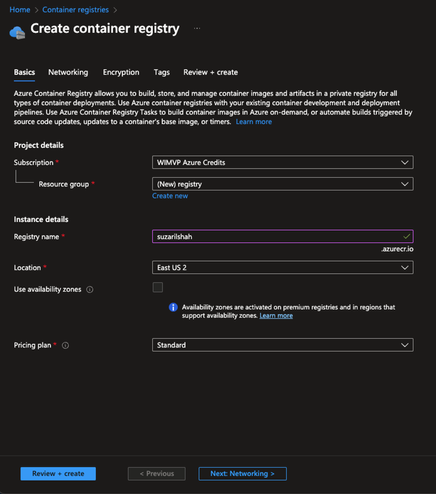Open Learn more link in description
This screenshot has width=436, height=494.
coord(254,122)
